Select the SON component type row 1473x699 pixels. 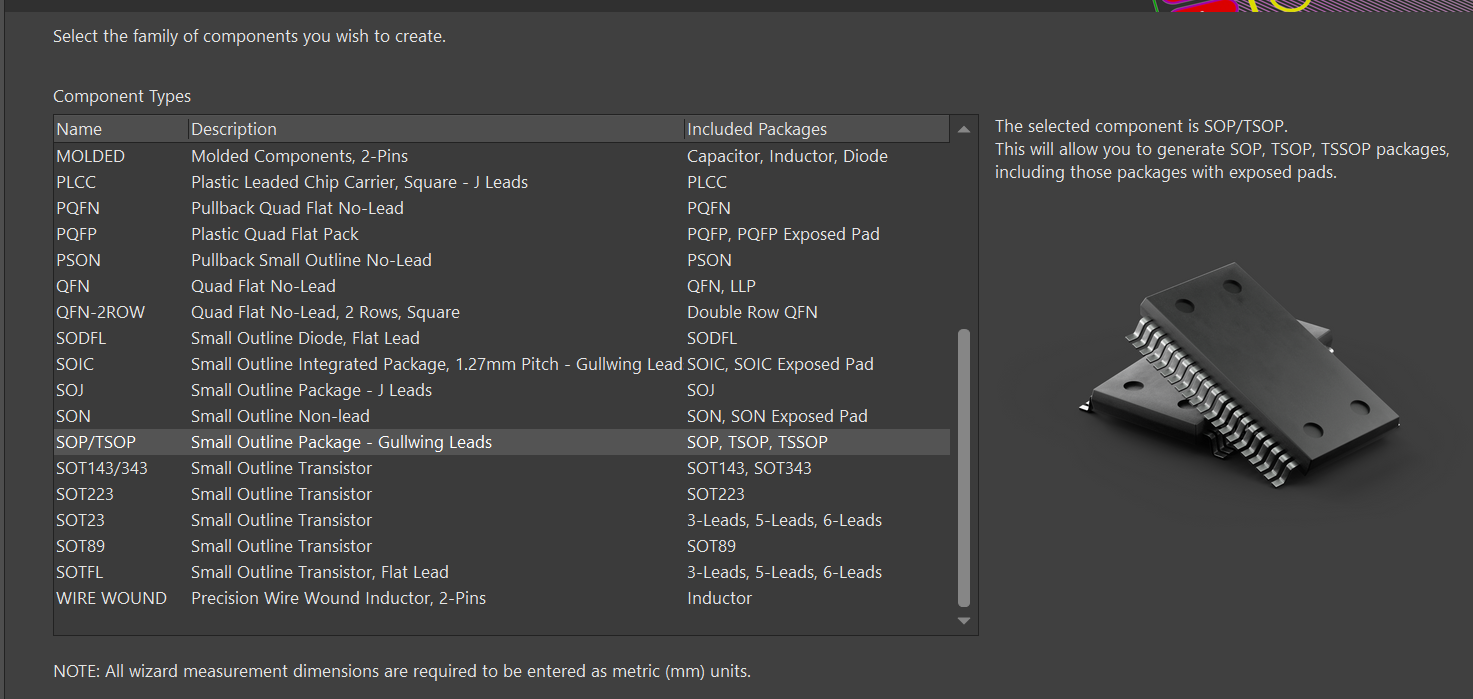(502, 416)
